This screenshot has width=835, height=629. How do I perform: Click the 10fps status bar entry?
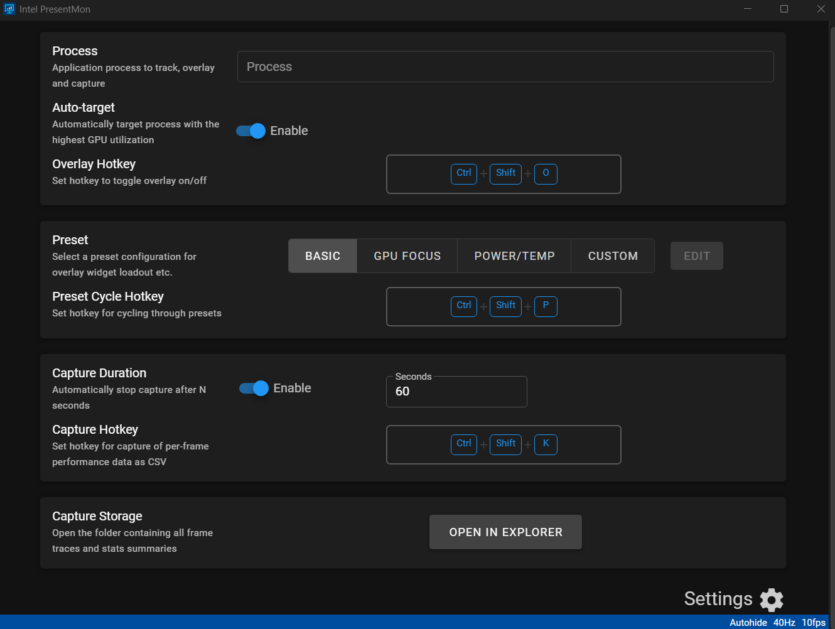tap(814, 623)
